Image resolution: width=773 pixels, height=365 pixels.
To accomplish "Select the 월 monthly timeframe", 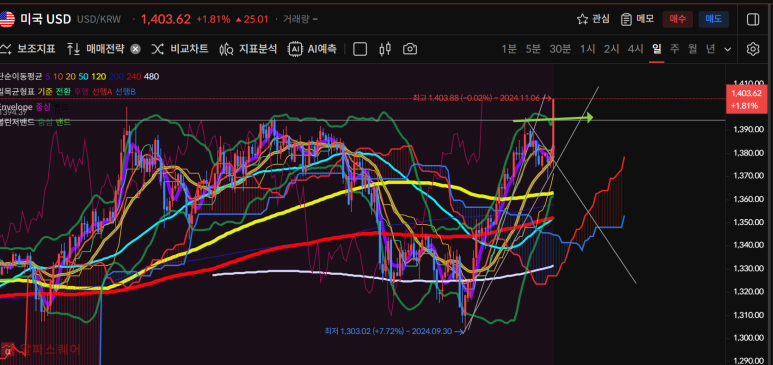I will click(x=693, y=49).
